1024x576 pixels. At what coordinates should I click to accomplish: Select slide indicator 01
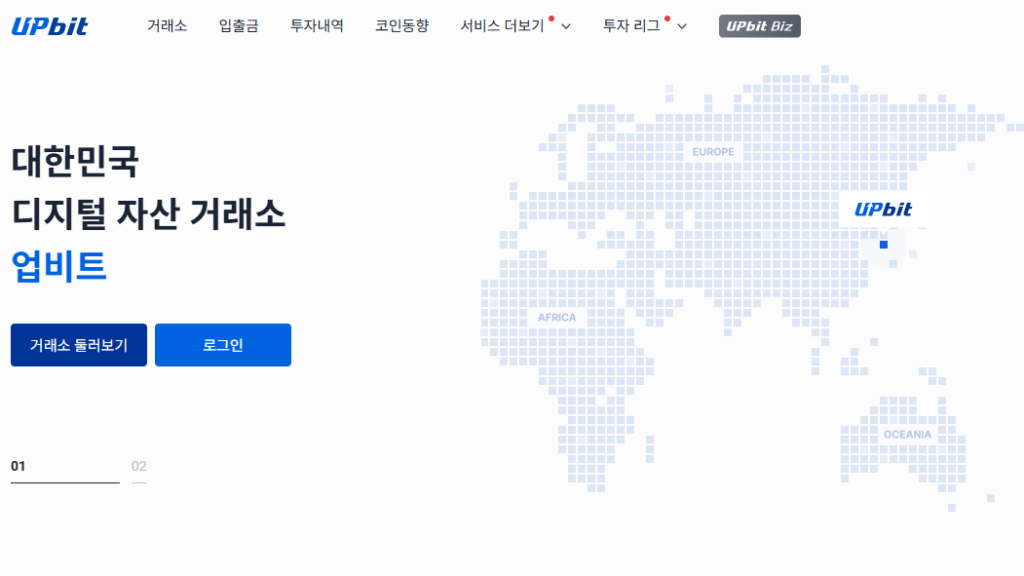pos(18,466)
